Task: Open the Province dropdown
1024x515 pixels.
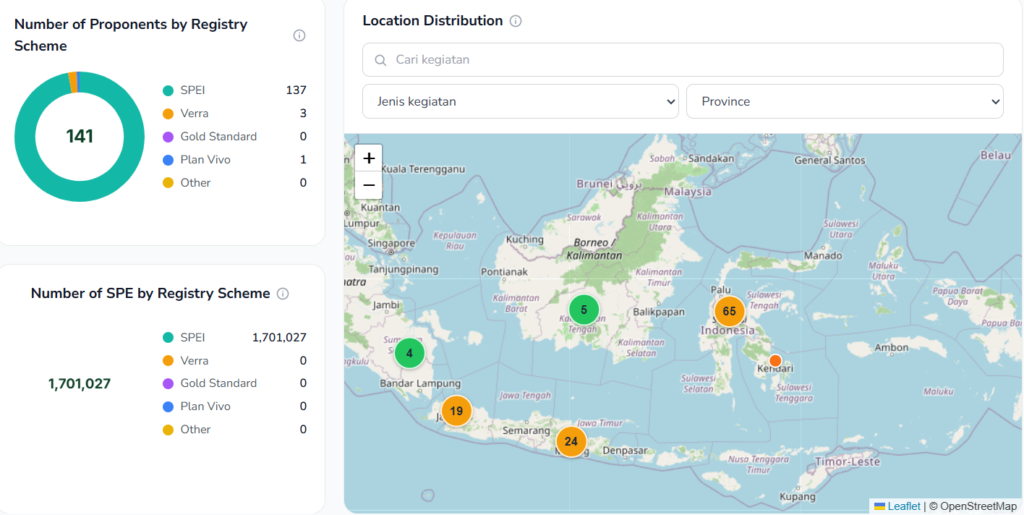Action: [845, 102]
